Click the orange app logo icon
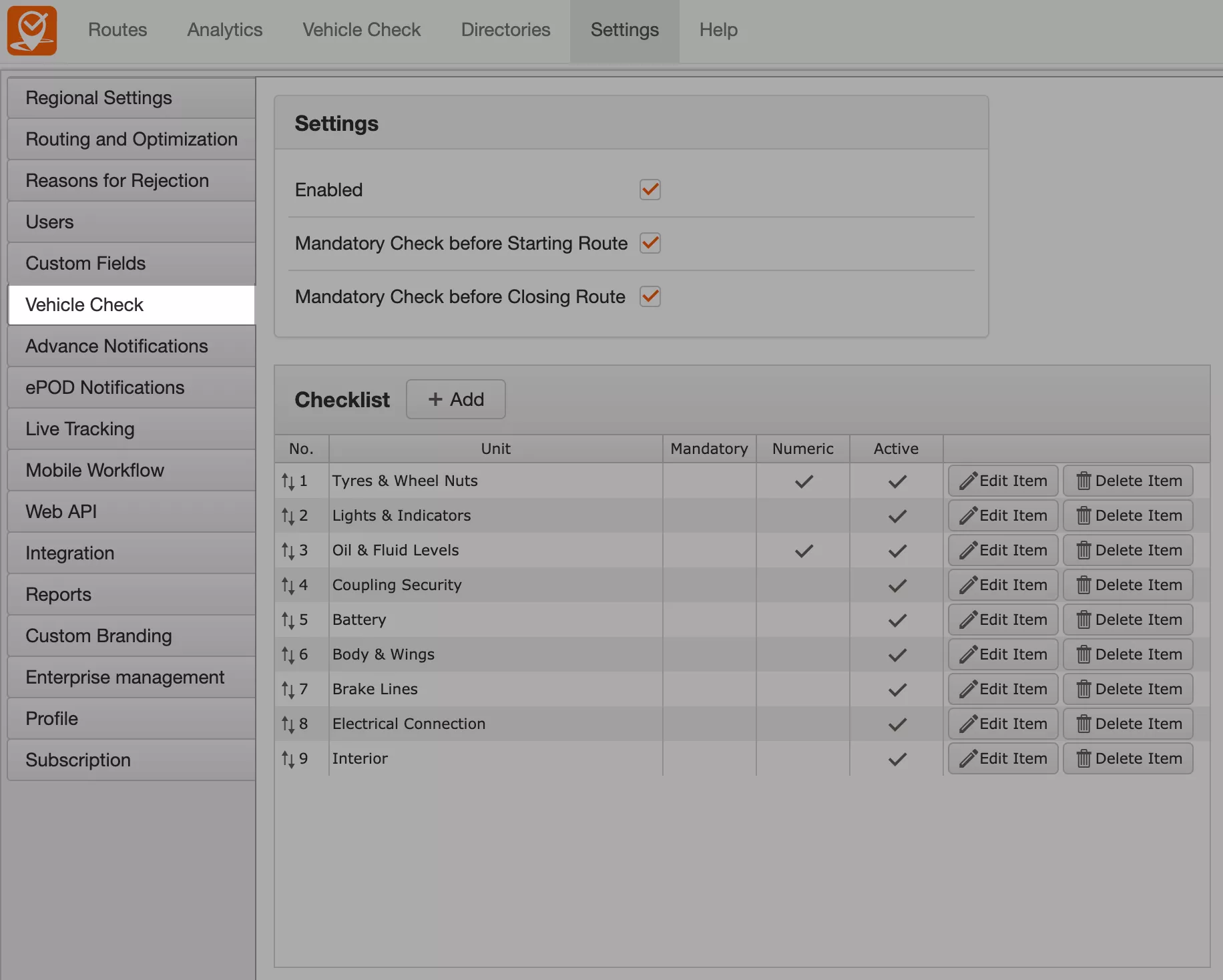This screenshot has height=980, width=1223. (x=32, y=31)
